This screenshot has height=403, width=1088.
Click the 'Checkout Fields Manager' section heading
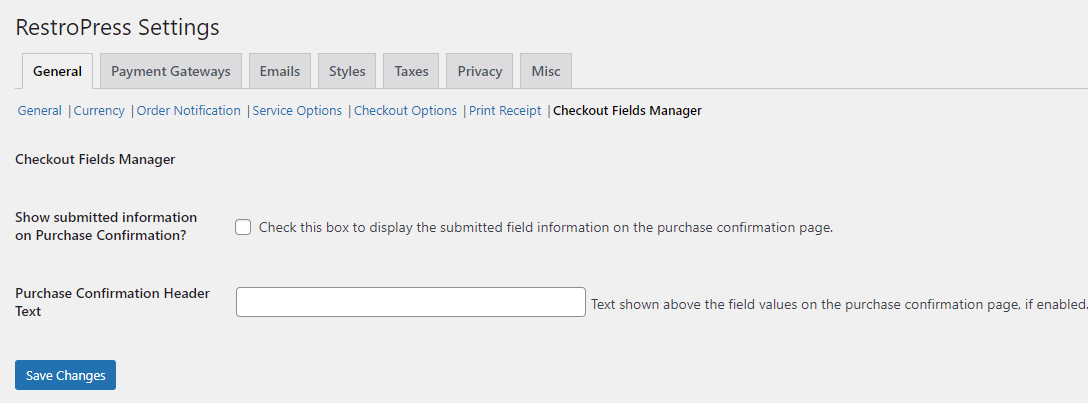(95, 160)
